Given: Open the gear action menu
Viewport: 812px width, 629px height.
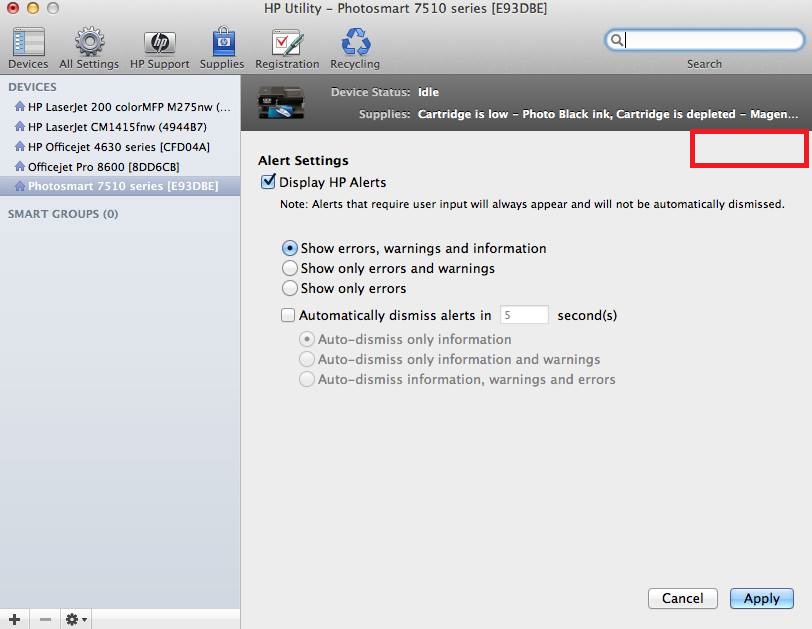Looking at the screenshot, I should (x=72, y=619).
